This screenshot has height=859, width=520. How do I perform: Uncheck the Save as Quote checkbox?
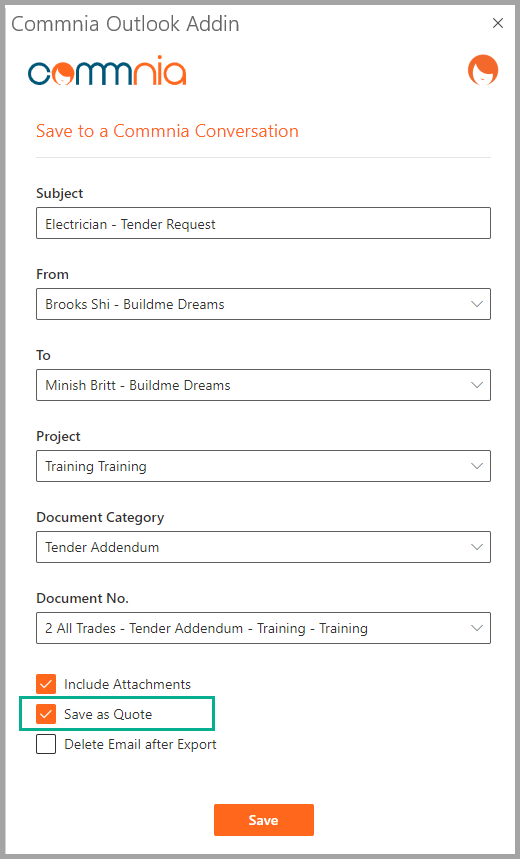(46, 714)
